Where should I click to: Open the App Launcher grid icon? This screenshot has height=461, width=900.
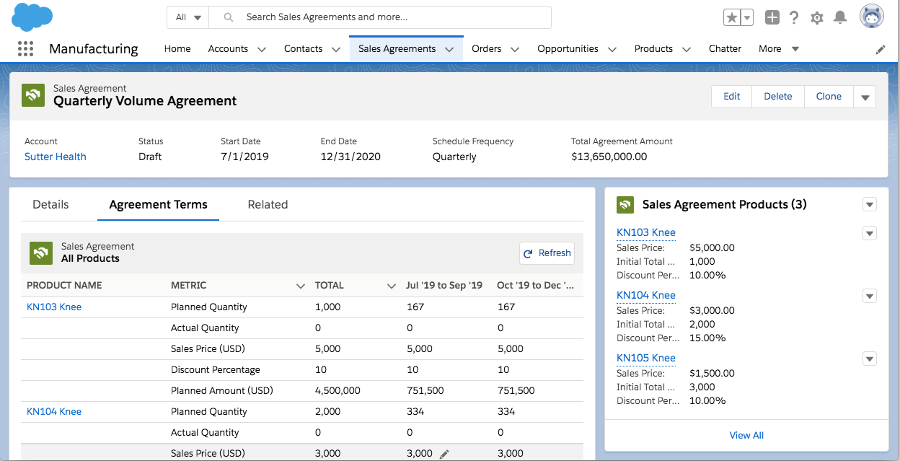pyautogui.click(x=25, y=49)
